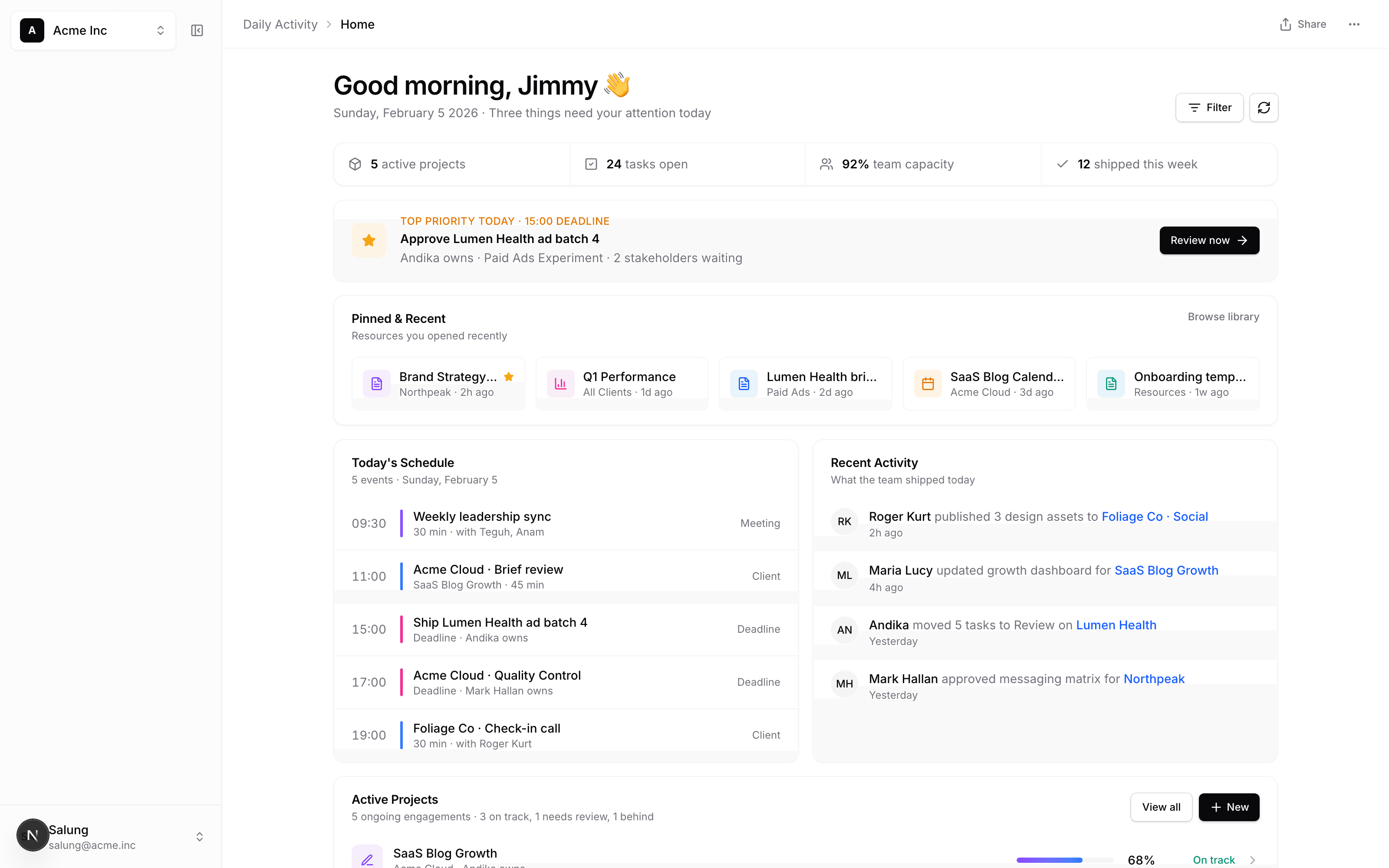1389x868 pixels.
Task: Expand the Salung account menu
Action: pyautogui.click(x=110, y=836)
